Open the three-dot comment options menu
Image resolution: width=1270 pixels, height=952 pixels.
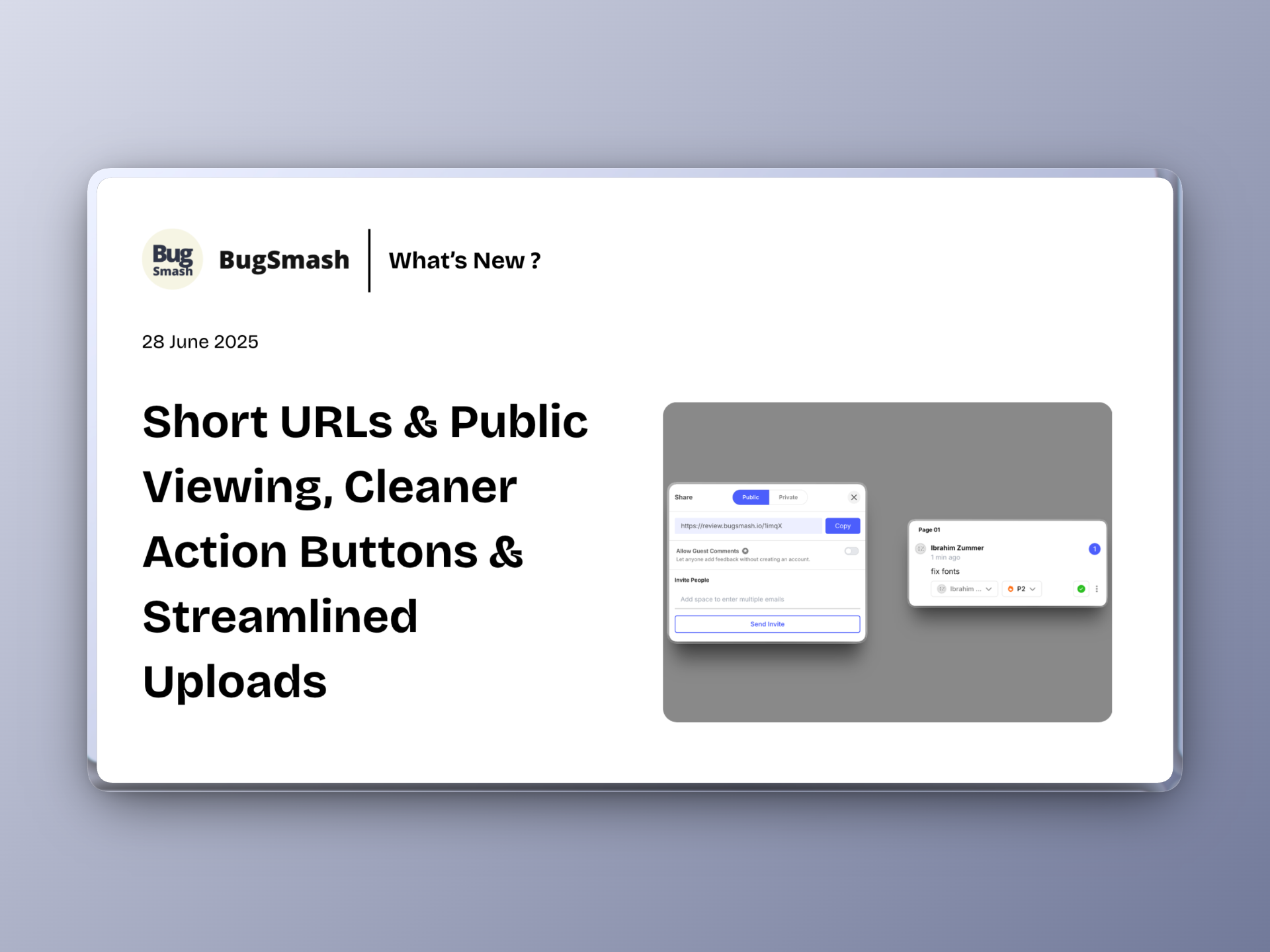(1097, 588)
